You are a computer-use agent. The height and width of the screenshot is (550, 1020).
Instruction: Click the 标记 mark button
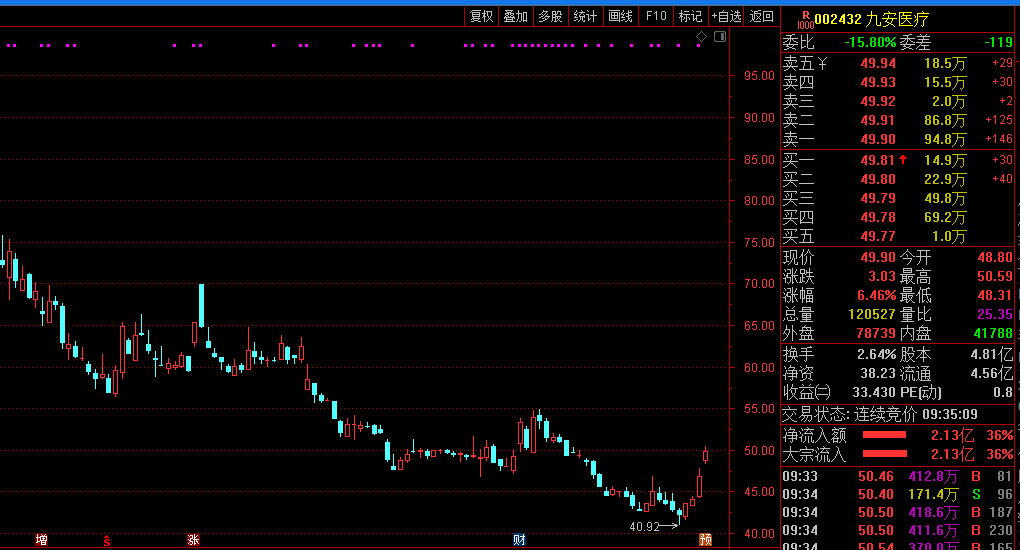690,16
